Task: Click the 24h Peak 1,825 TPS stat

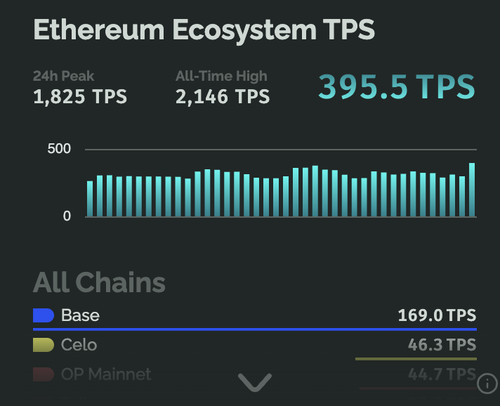Action: [80, 88]
